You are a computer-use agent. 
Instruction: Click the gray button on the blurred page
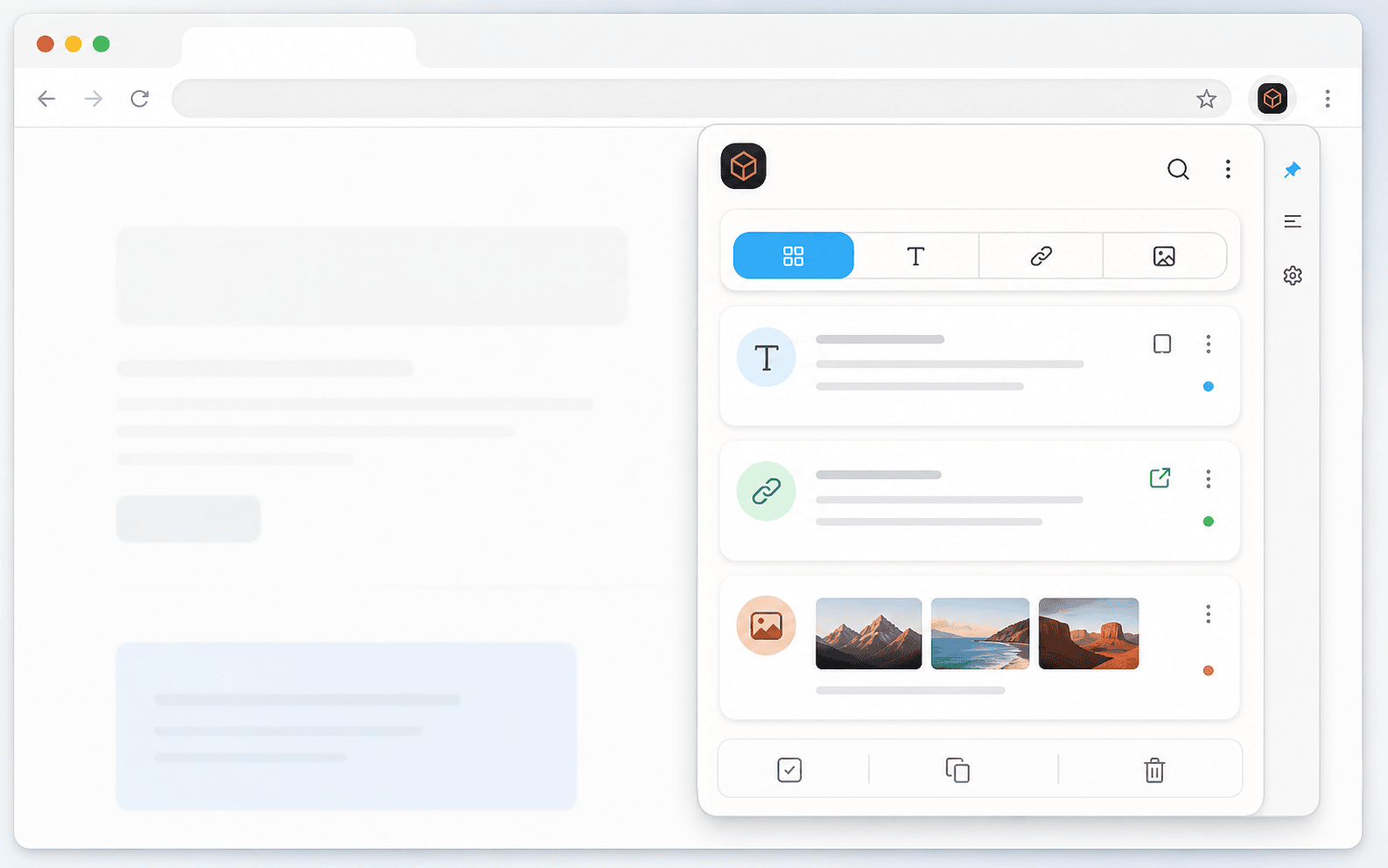coord(188,519)
